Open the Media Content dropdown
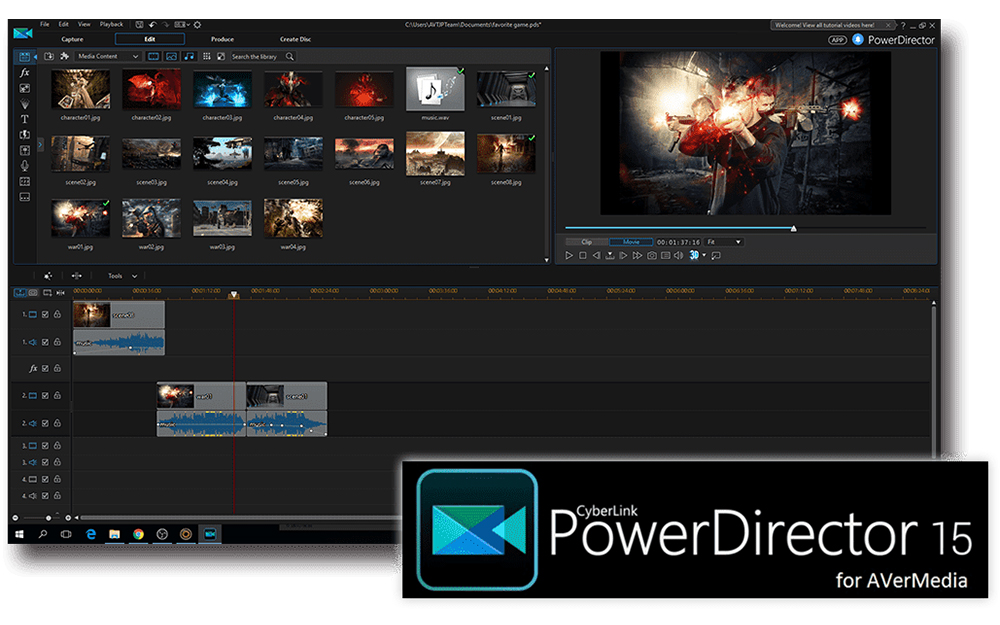The height and width of the screenshot is (625, 1000). click(107, 56)
